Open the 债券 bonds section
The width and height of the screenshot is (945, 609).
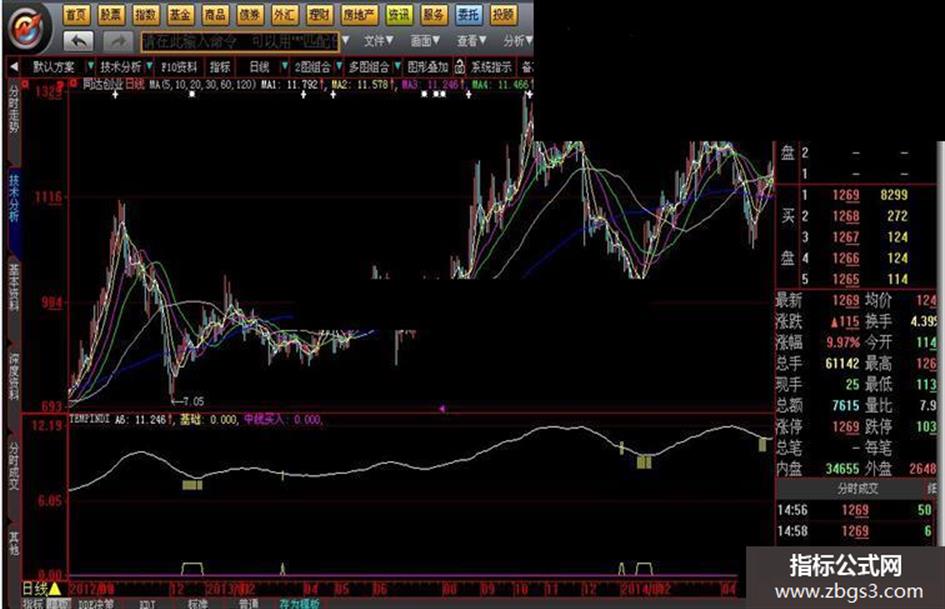pos(250,14)
